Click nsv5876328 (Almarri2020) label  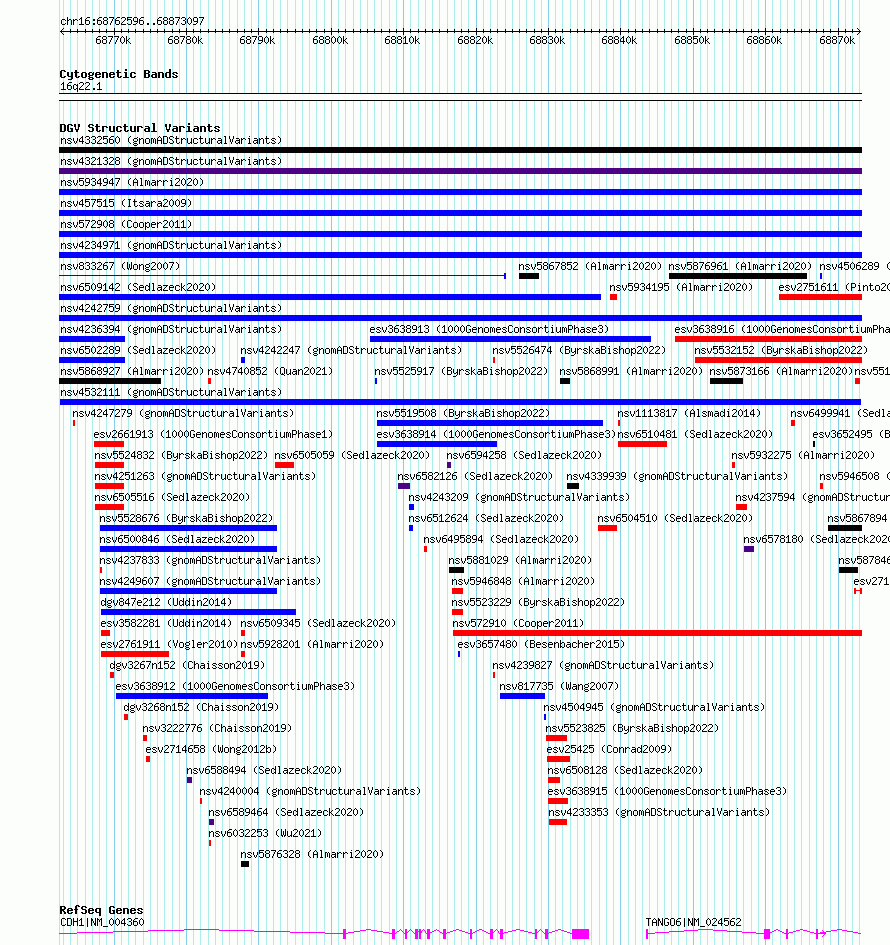click(312, 855)
